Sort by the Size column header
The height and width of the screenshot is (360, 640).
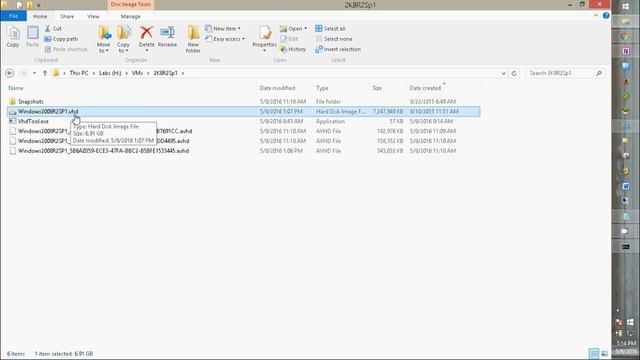click(377, 88)
